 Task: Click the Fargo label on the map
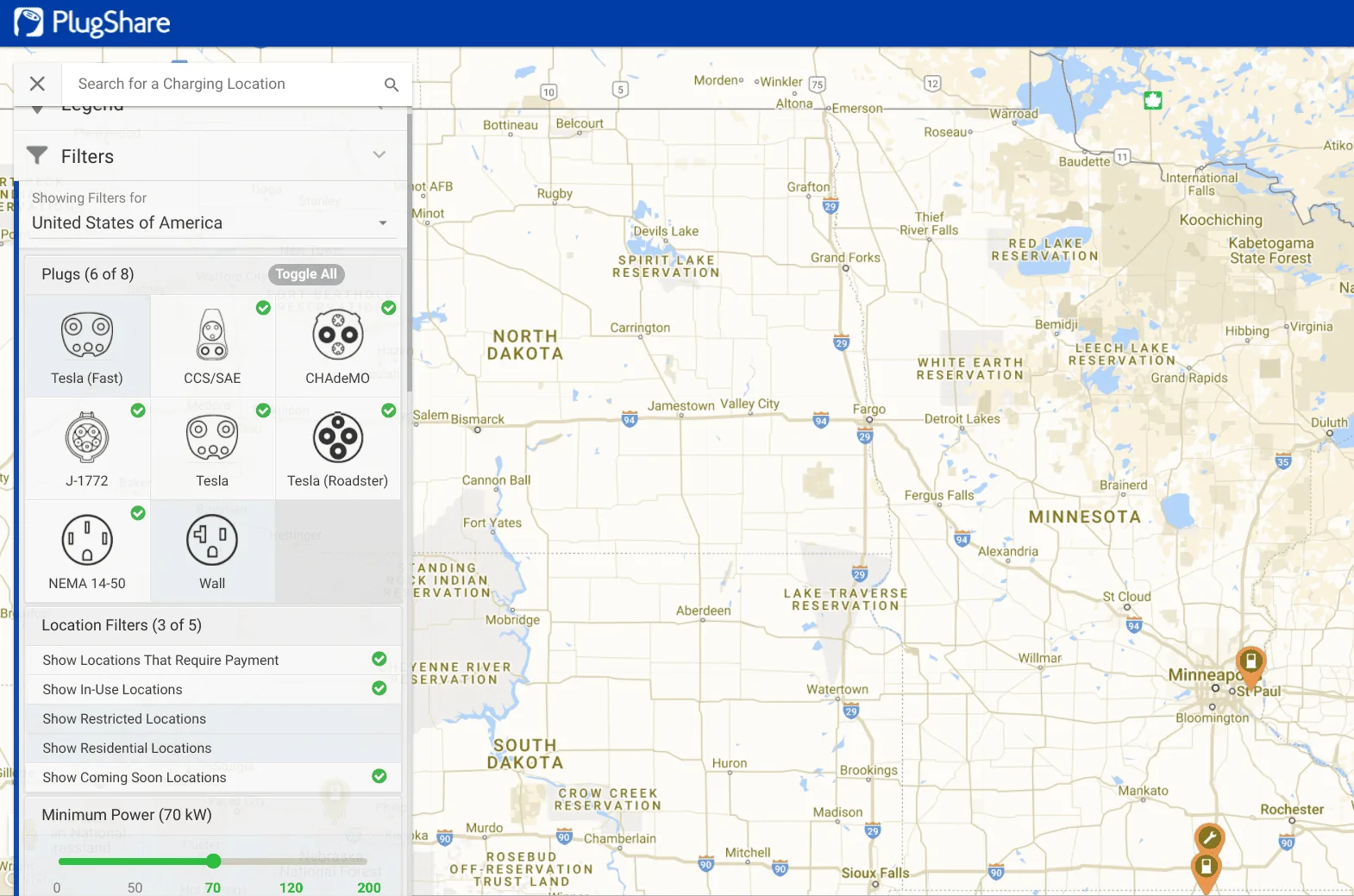[x=869, y=410]
